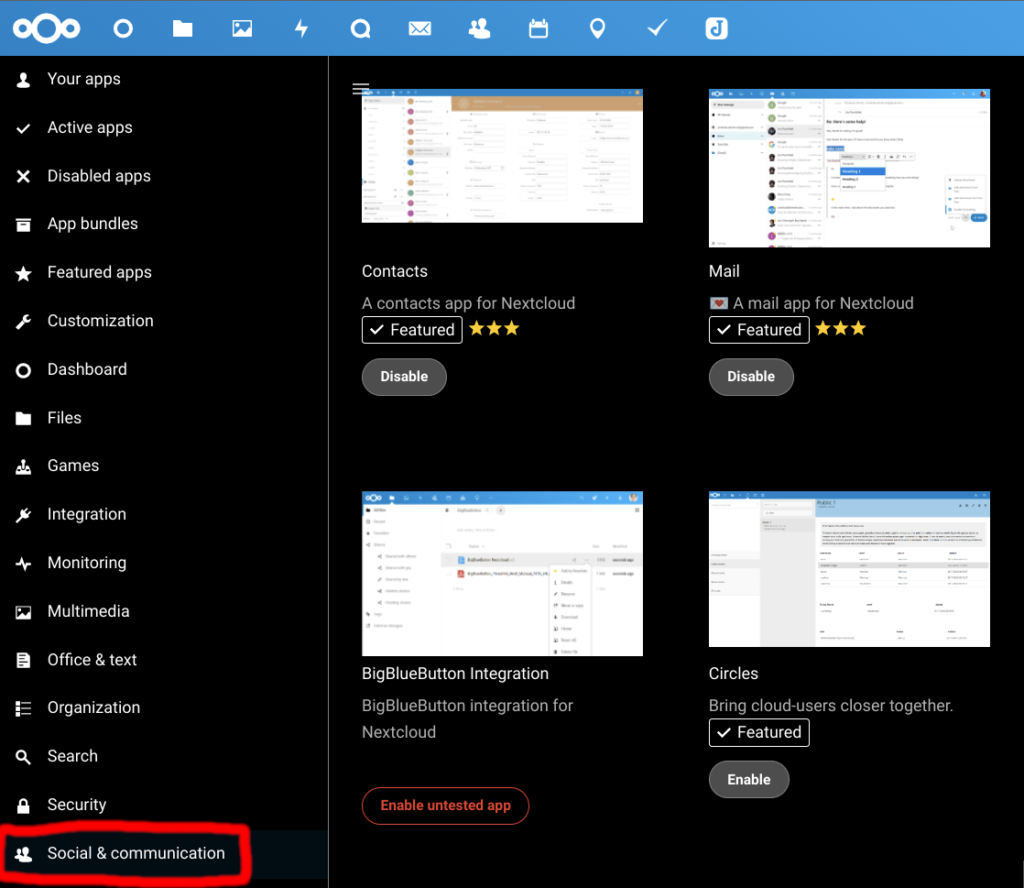Click the pulse icon beside Monitoring
Image resolution: width=1024 pixels, height=888 pixels.
click(x=24, y=563)
